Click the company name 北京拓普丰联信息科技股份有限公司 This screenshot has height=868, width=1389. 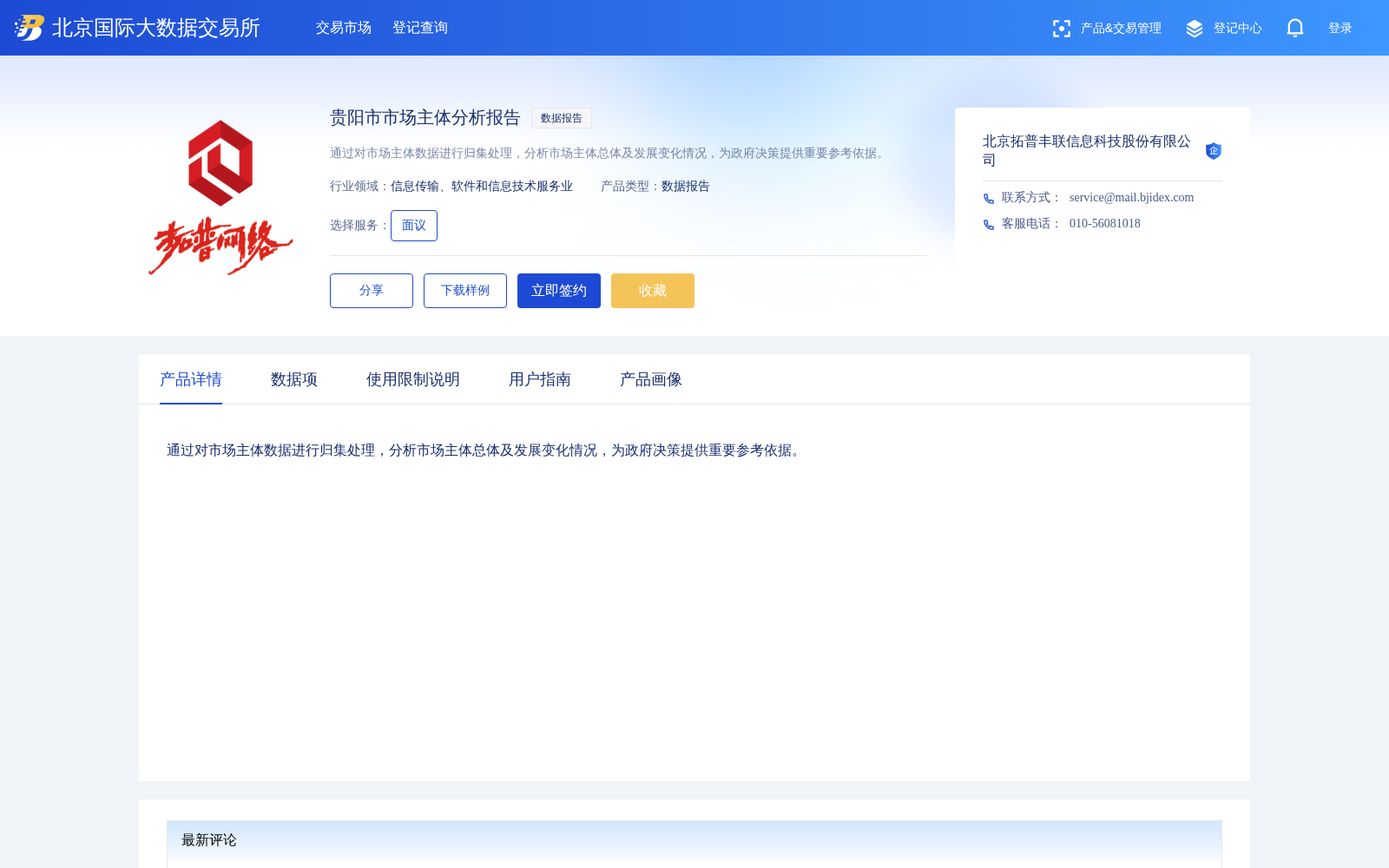coord(1087,151)
